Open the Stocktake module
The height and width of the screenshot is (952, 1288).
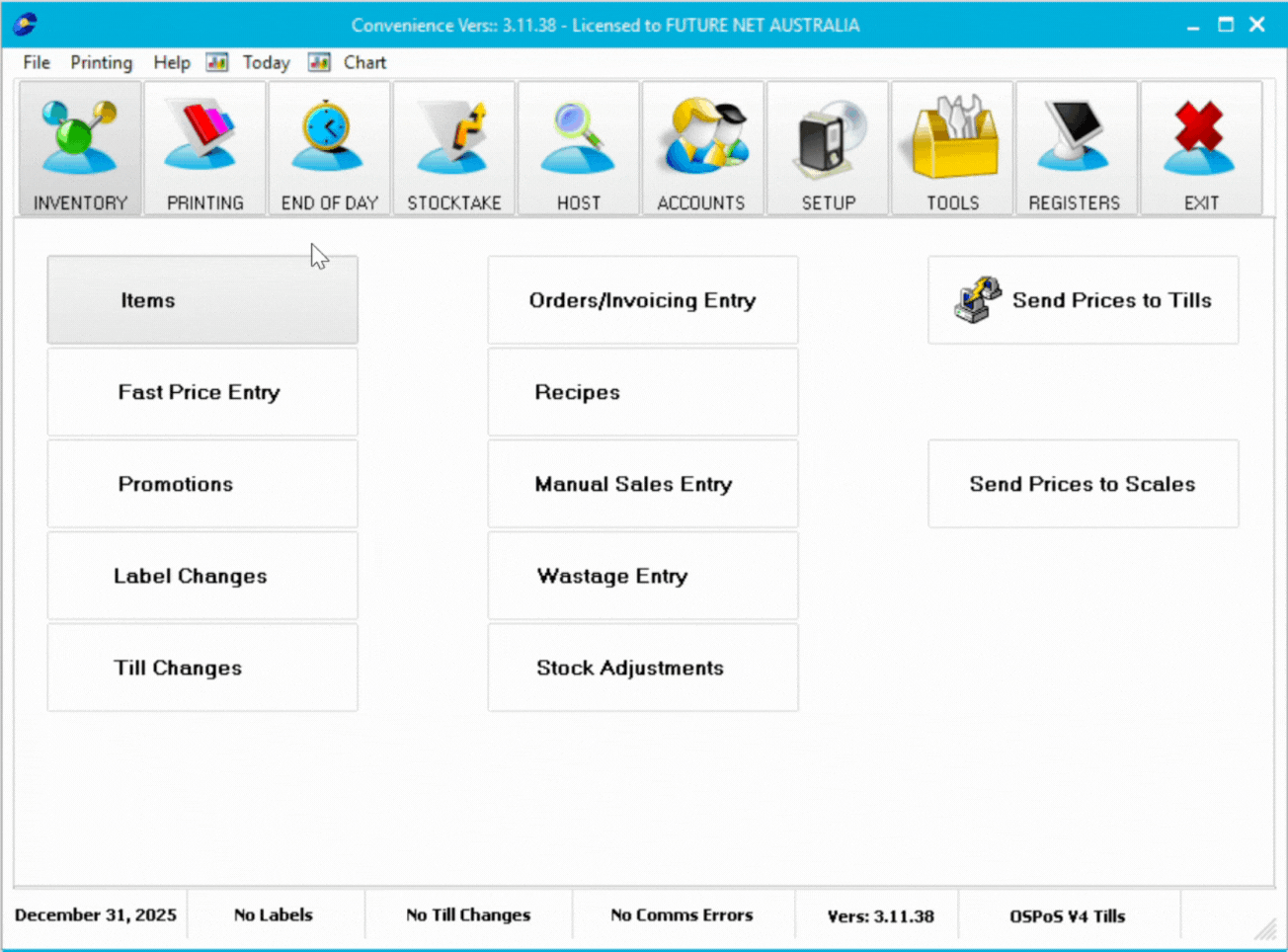[454, 148]
